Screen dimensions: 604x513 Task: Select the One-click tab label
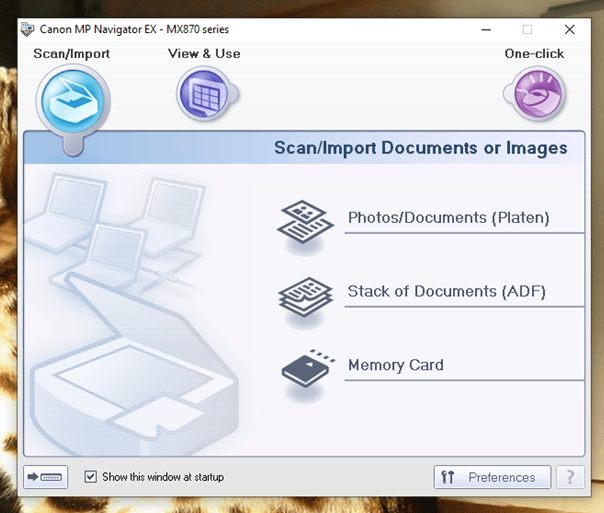click(x=534, y=54)
